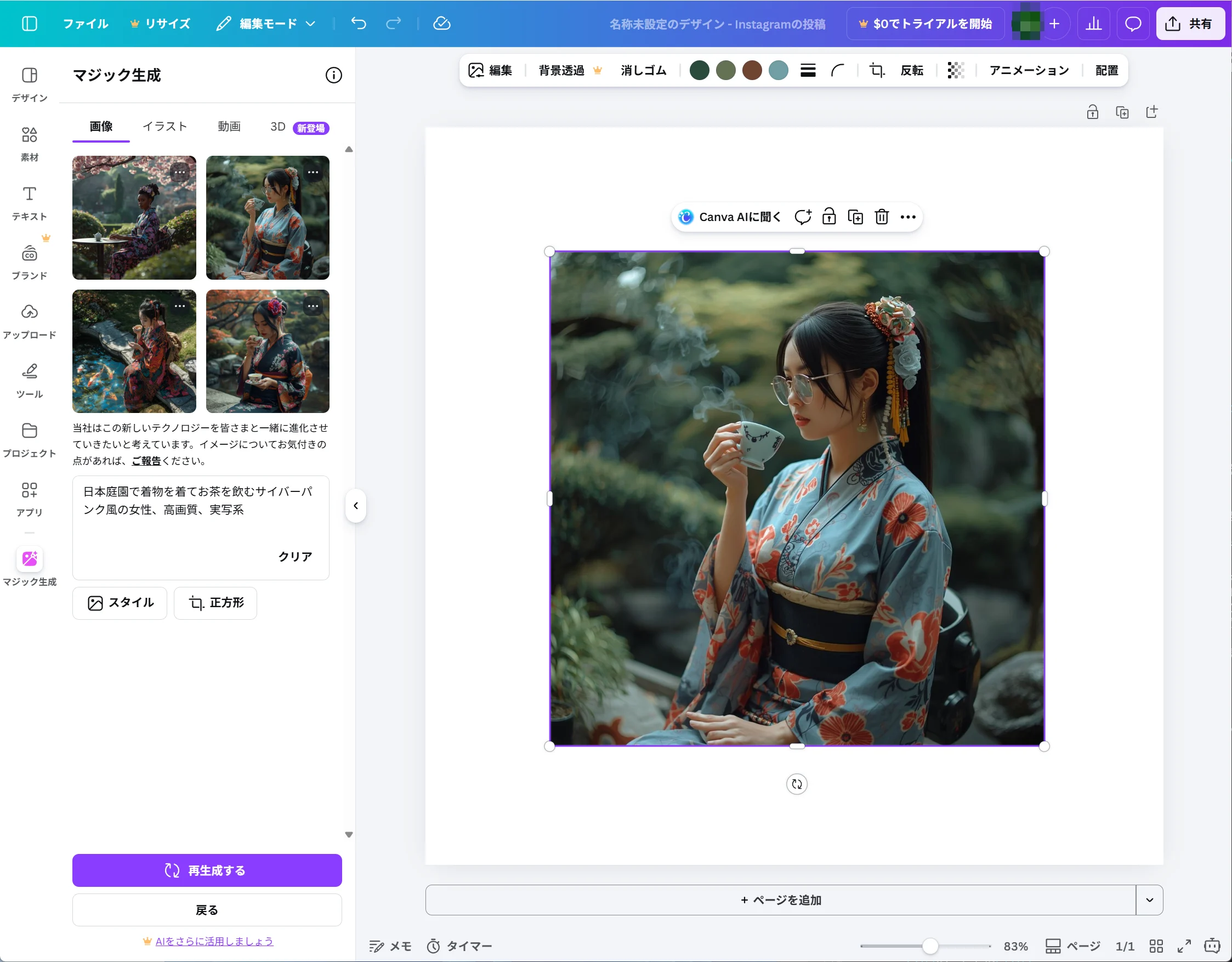The width and height of the screenshot is (1232, 962).
Task: Toggle the lock on the selected image
Action: (828, 217)
